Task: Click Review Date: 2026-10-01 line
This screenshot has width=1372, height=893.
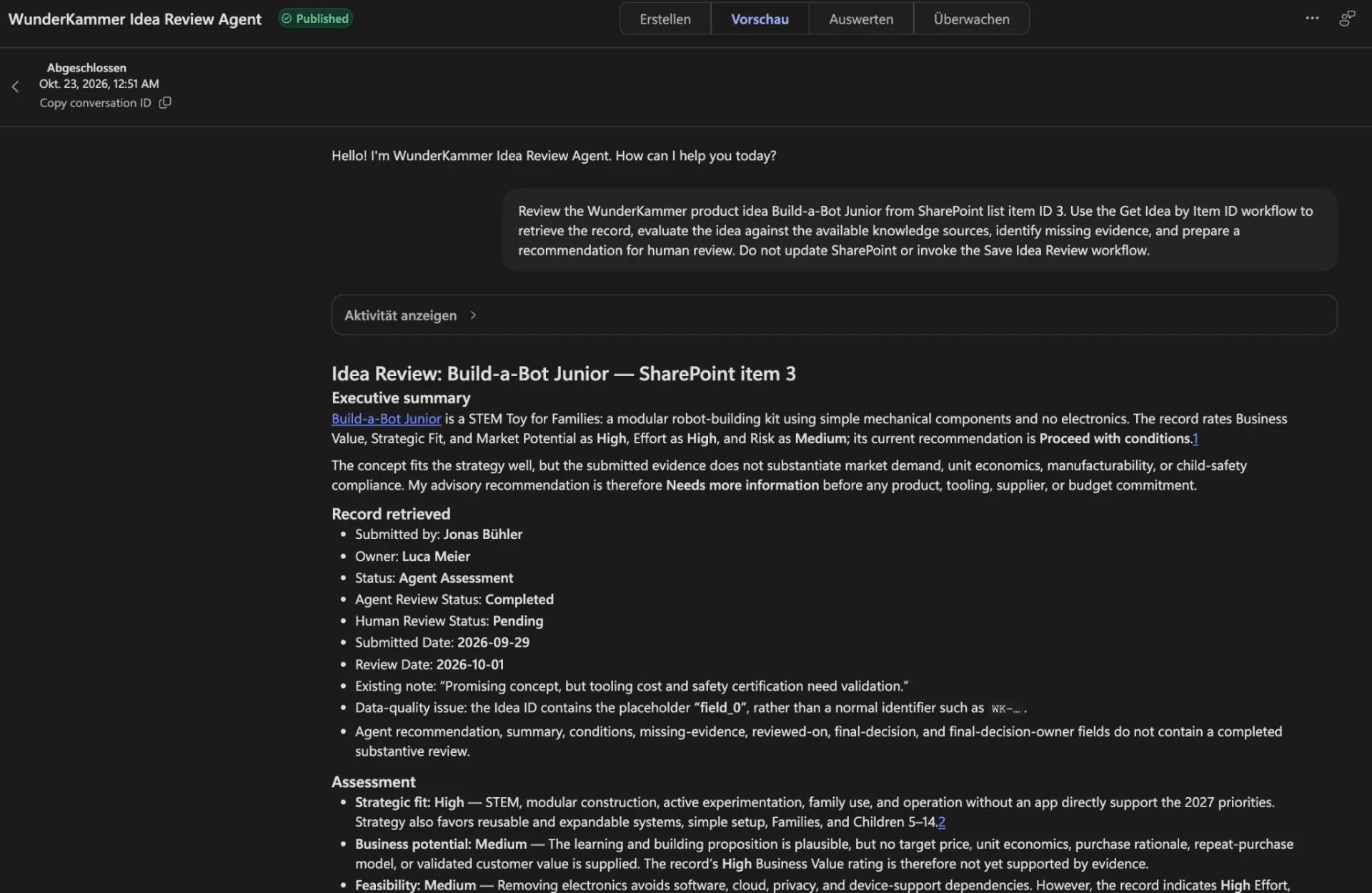Action: tap(429, 665)
